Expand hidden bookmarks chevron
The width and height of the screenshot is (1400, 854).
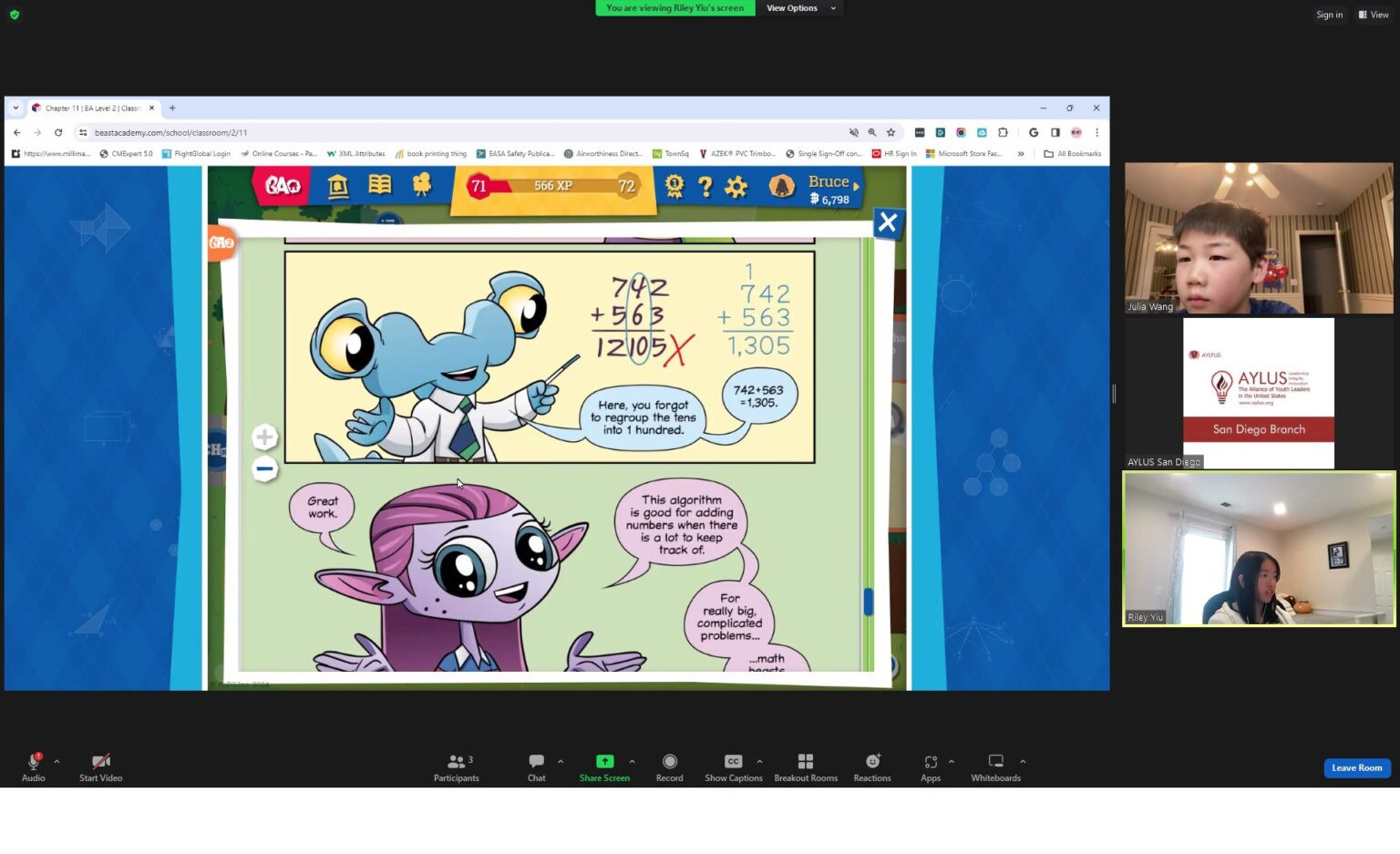click(x=1021, y=154)
